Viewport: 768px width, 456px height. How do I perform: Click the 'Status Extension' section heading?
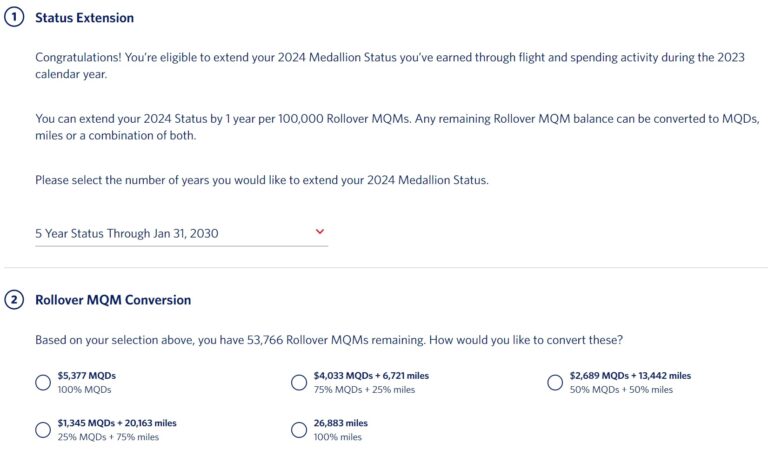click(x=84, y=18)
